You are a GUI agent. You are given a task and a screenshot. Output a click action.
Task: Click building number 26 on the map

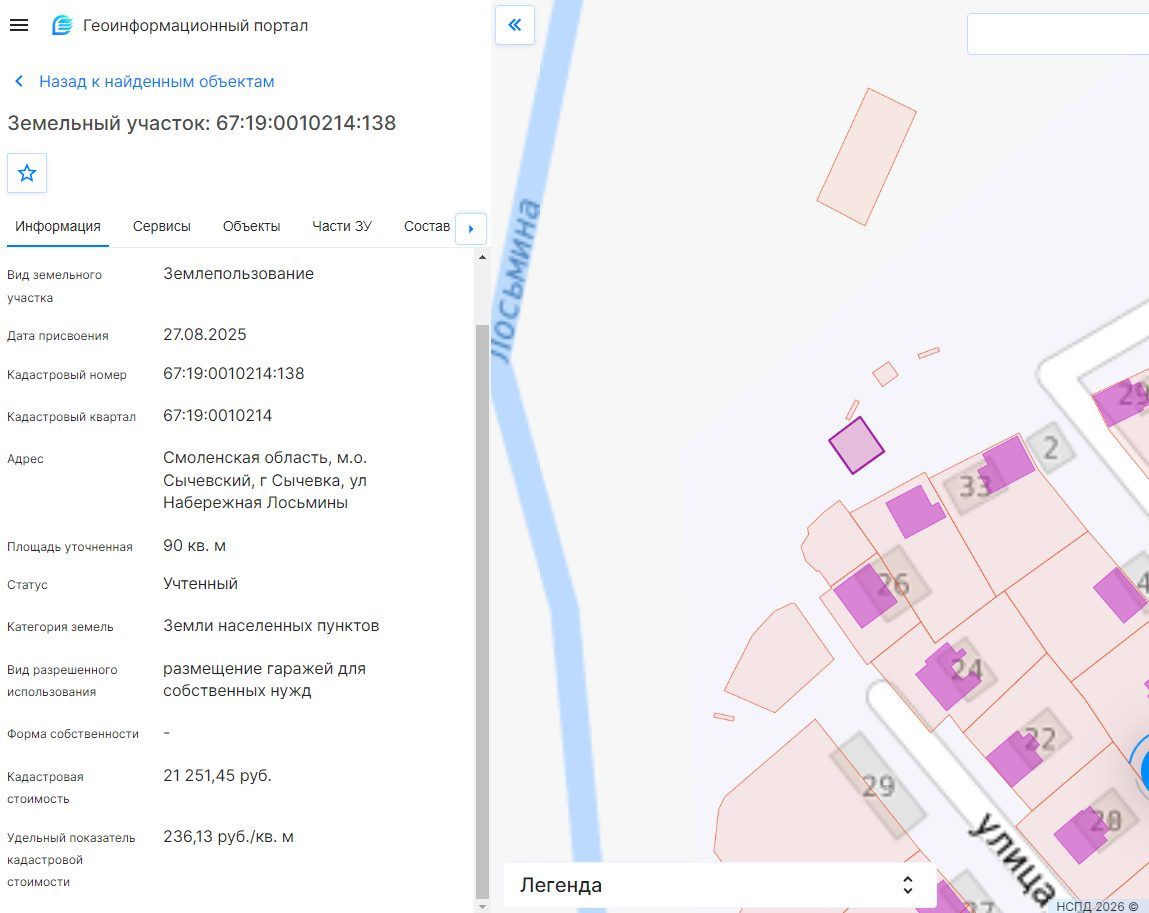(893, 584)
